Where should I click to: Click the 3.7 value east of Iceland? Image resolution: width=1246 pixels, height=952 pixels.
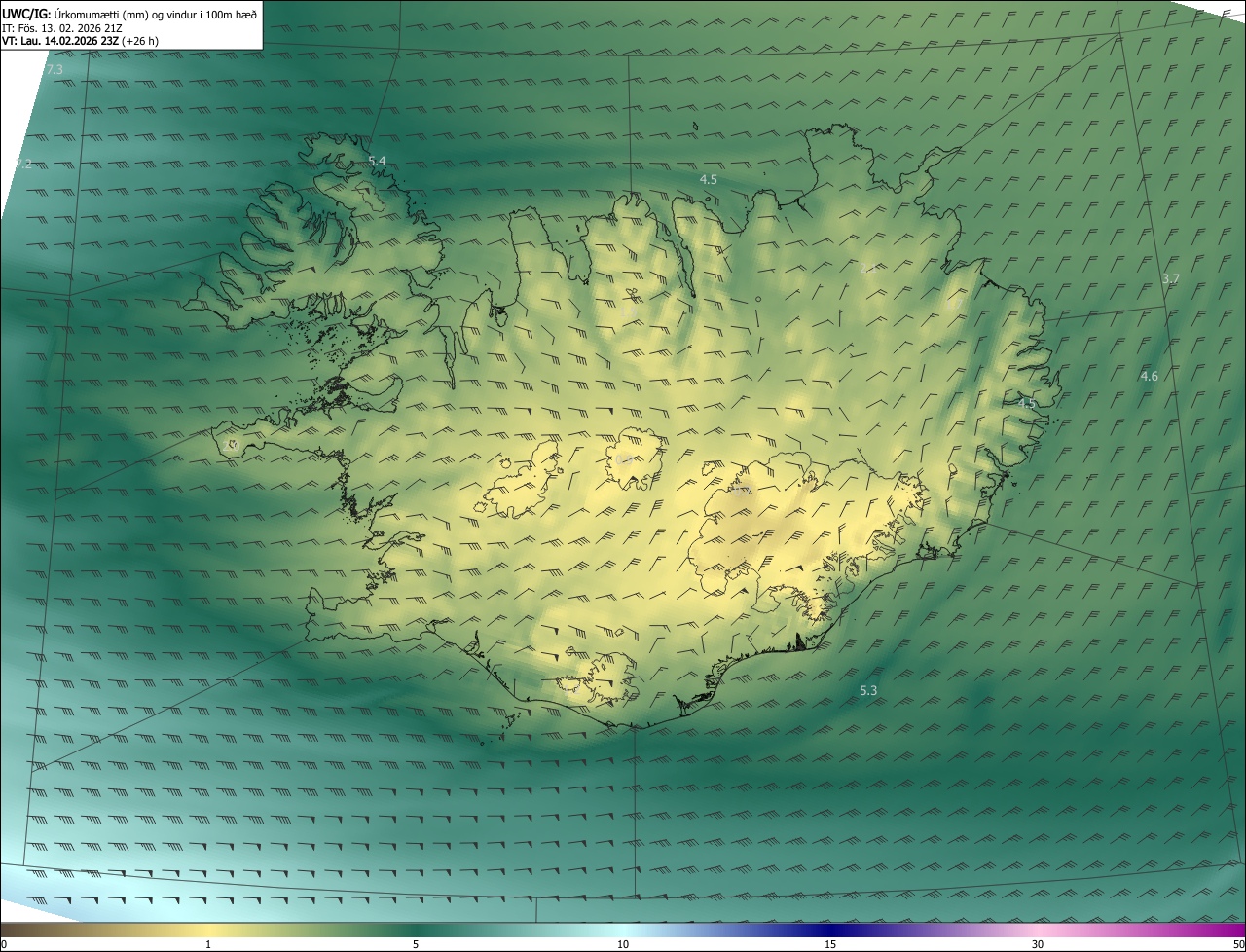1171,279
